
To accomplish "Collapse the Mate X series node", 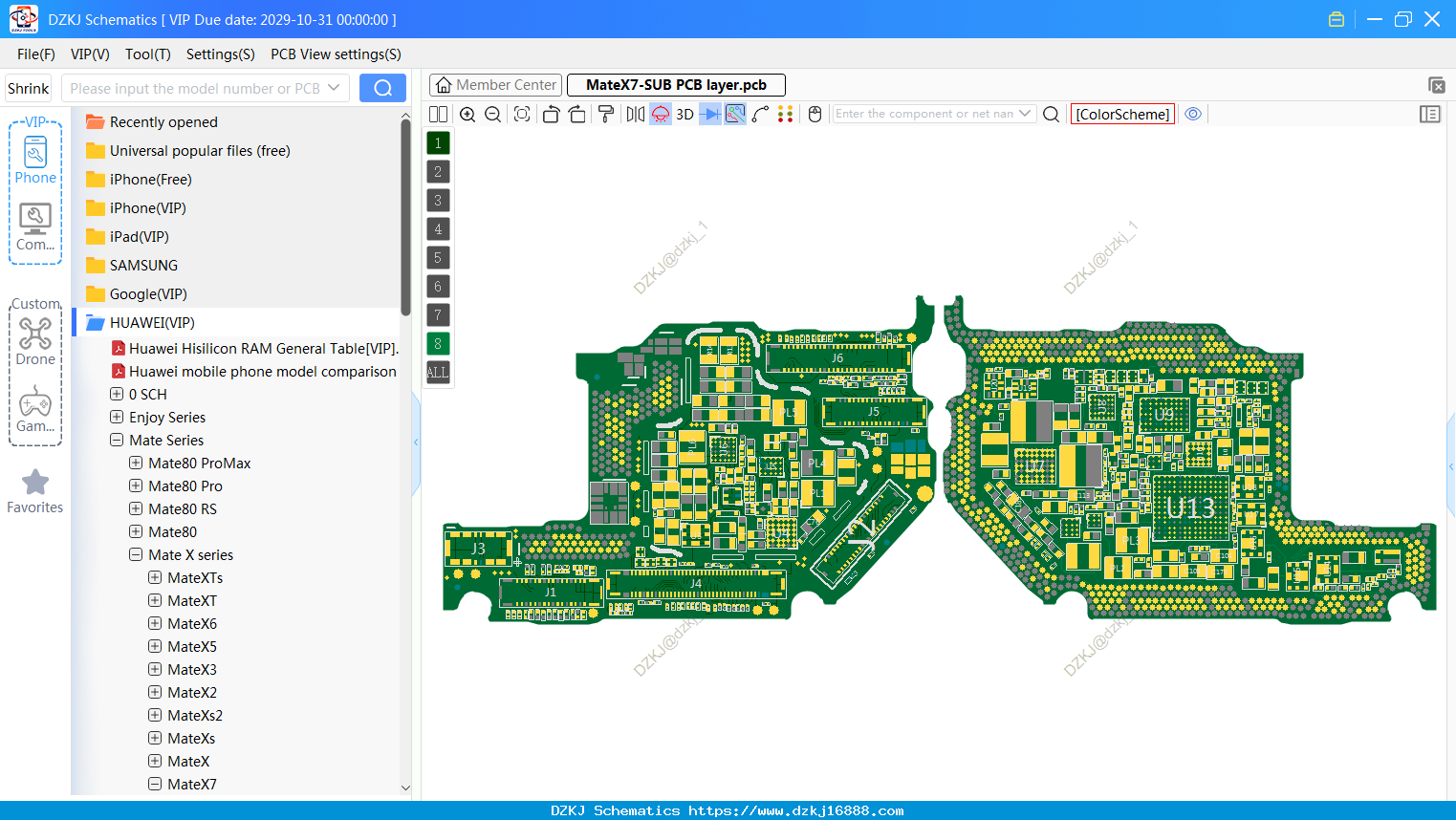I will (136, 554).
